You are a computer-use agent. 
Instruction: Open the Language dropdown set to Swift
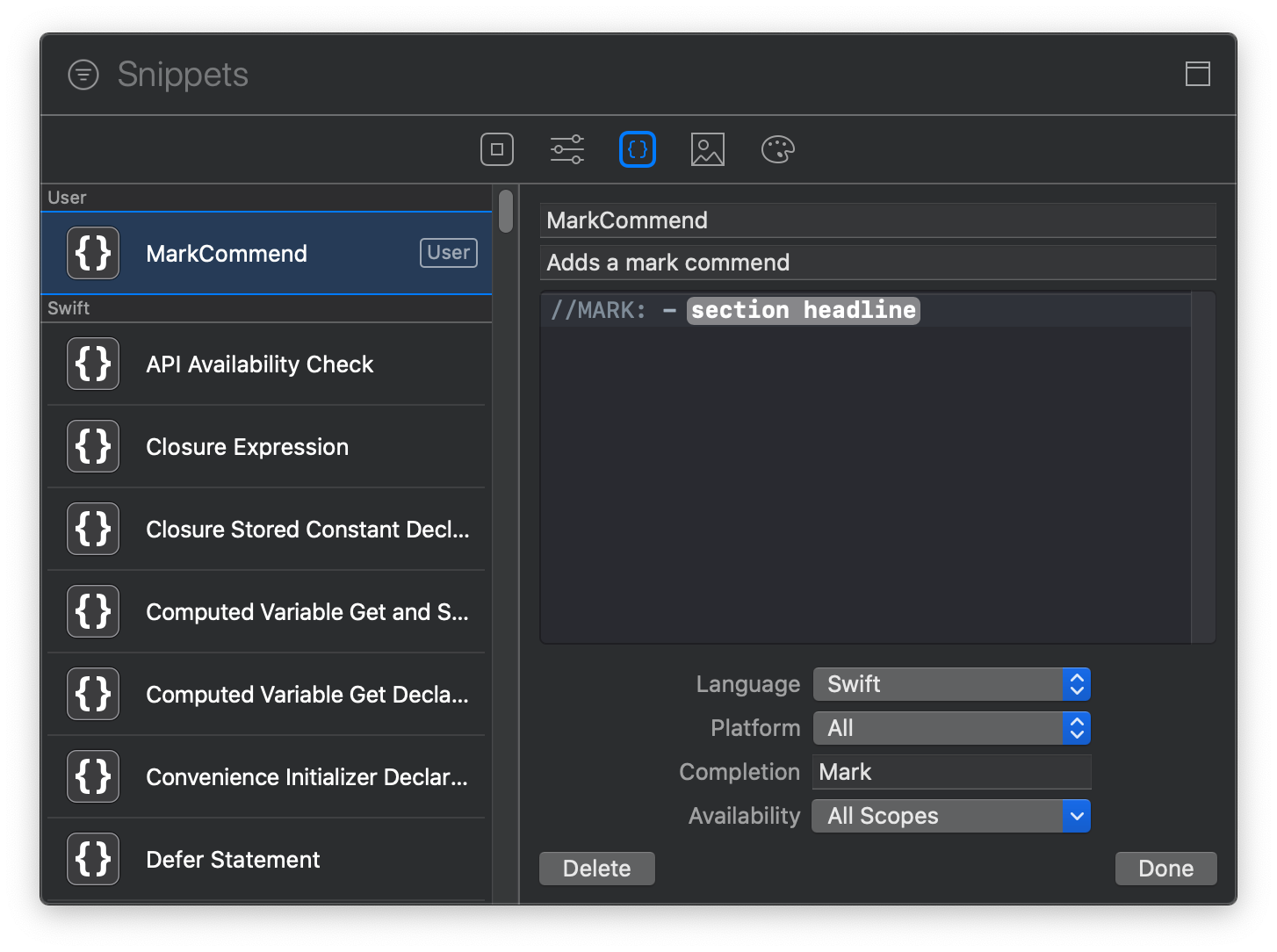pyautogui.click(x=951, y=683)
